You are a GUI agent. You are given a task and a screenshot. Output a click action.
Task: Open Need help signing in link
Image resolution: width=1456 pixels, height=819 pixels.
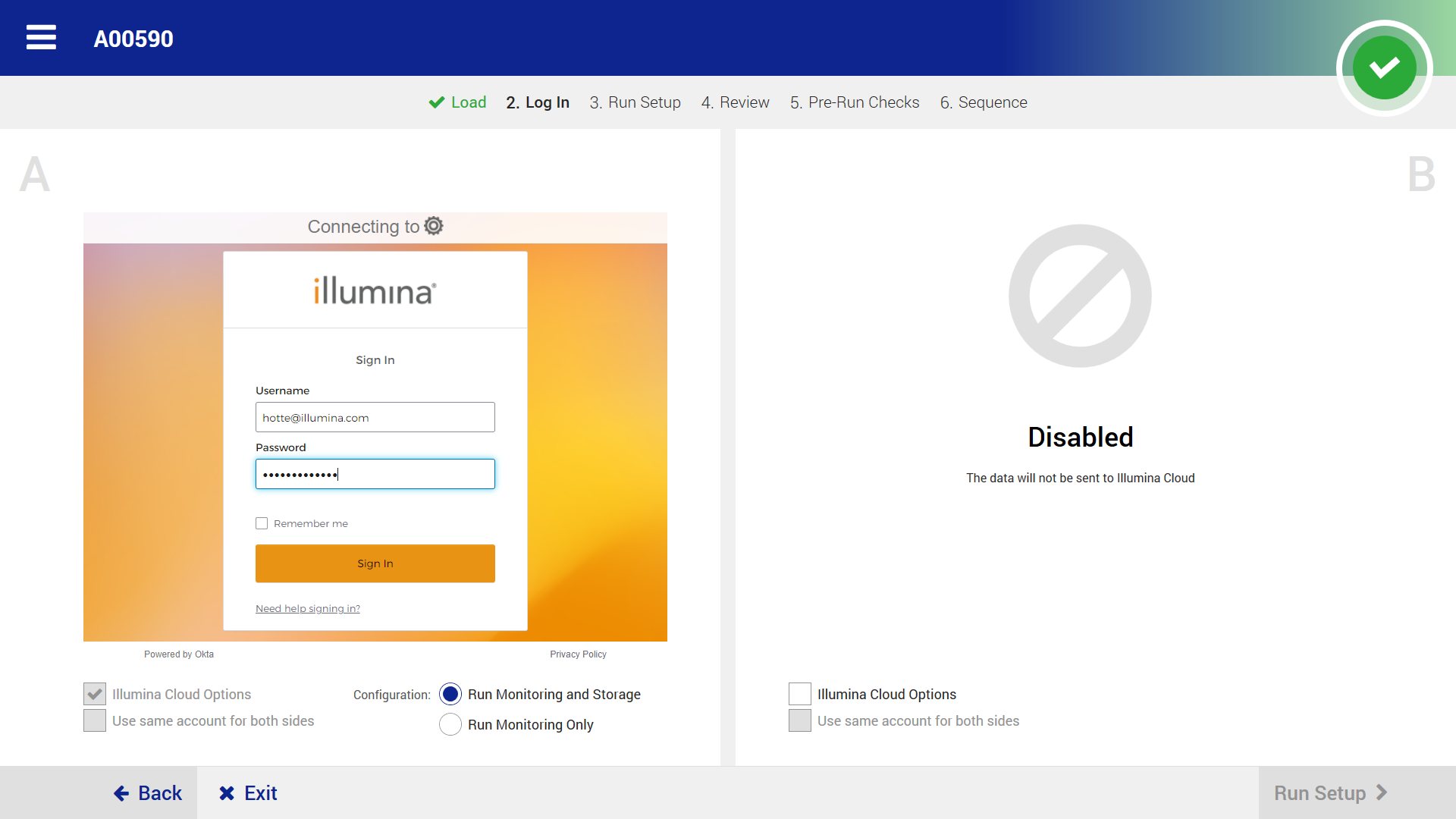click(308, 608)
